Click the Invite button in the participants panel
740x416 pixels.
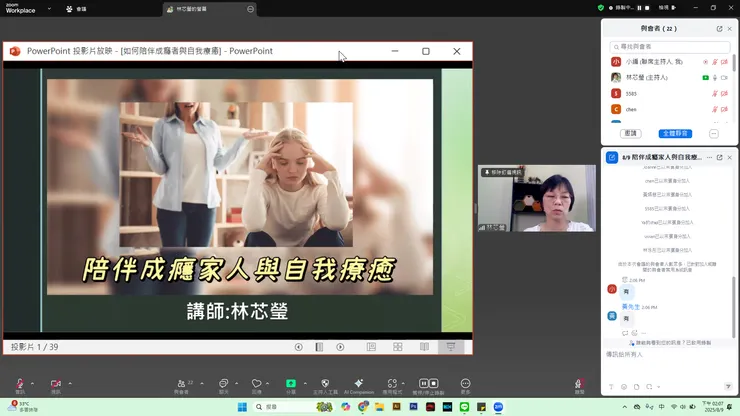pos(631,134)
